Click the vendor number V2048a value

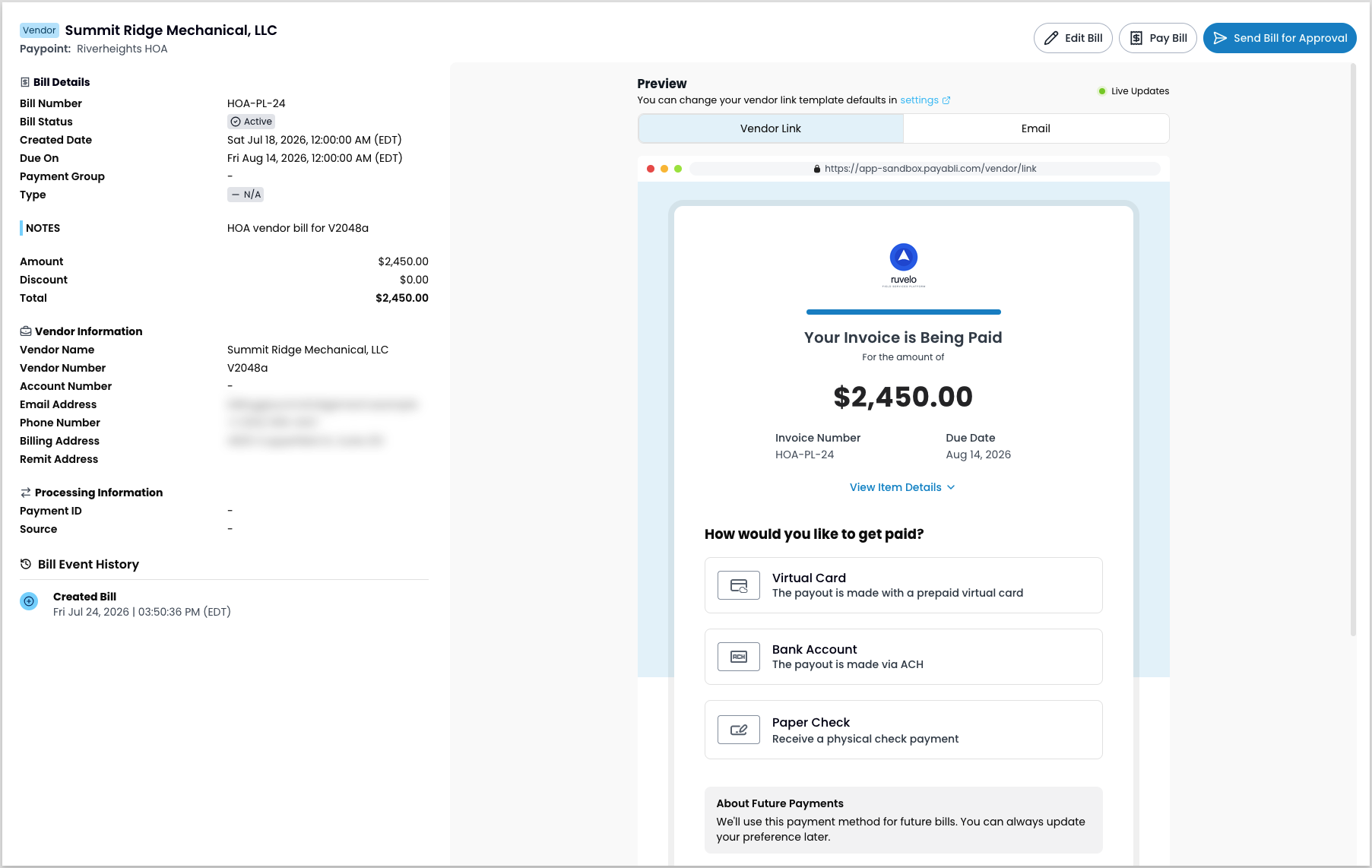point(248,368)
